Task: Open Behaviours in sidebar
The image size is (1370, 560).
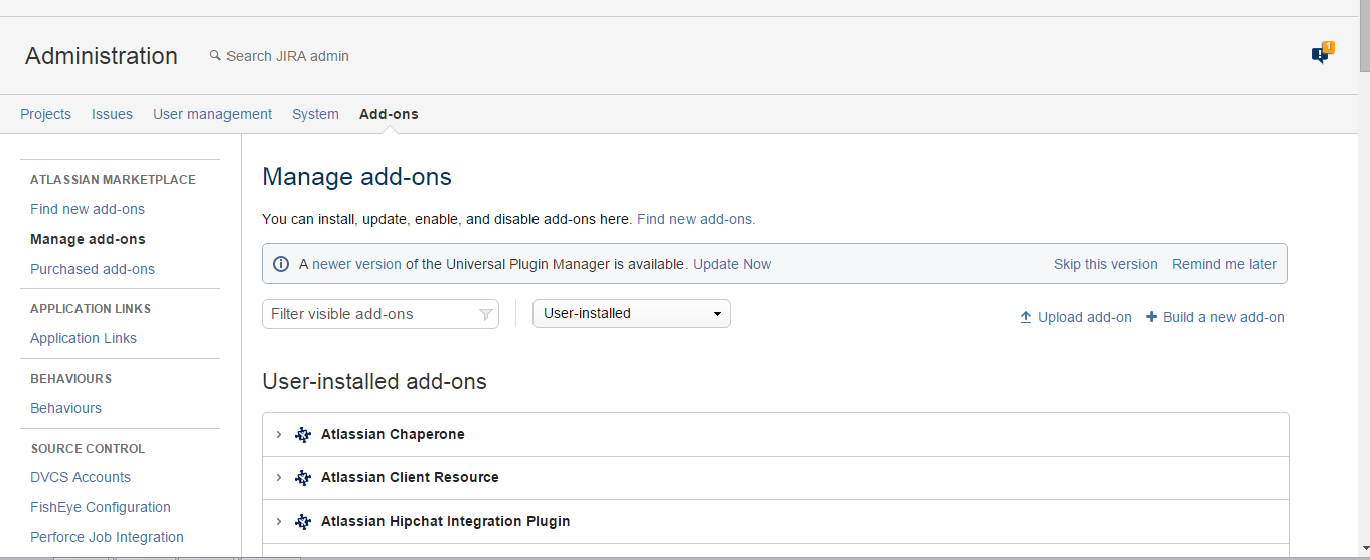Action: point(66,408)
